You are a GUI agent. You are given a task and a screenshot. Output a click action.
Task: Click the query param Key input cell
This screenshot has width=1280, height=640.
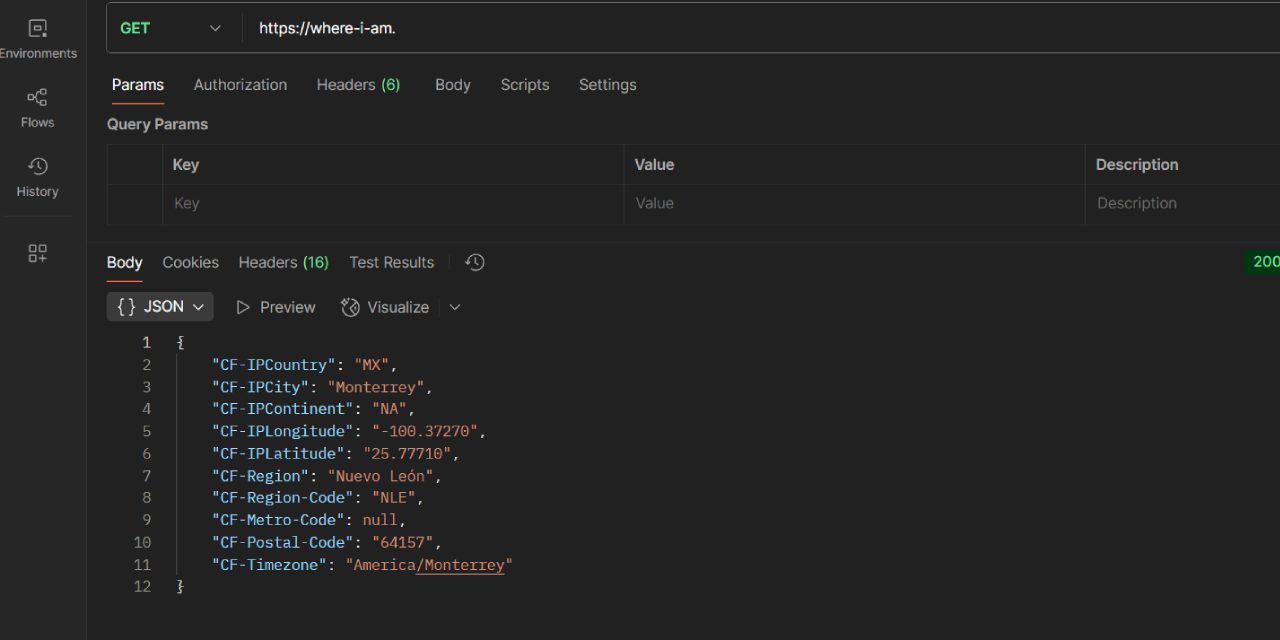[393, 203]
